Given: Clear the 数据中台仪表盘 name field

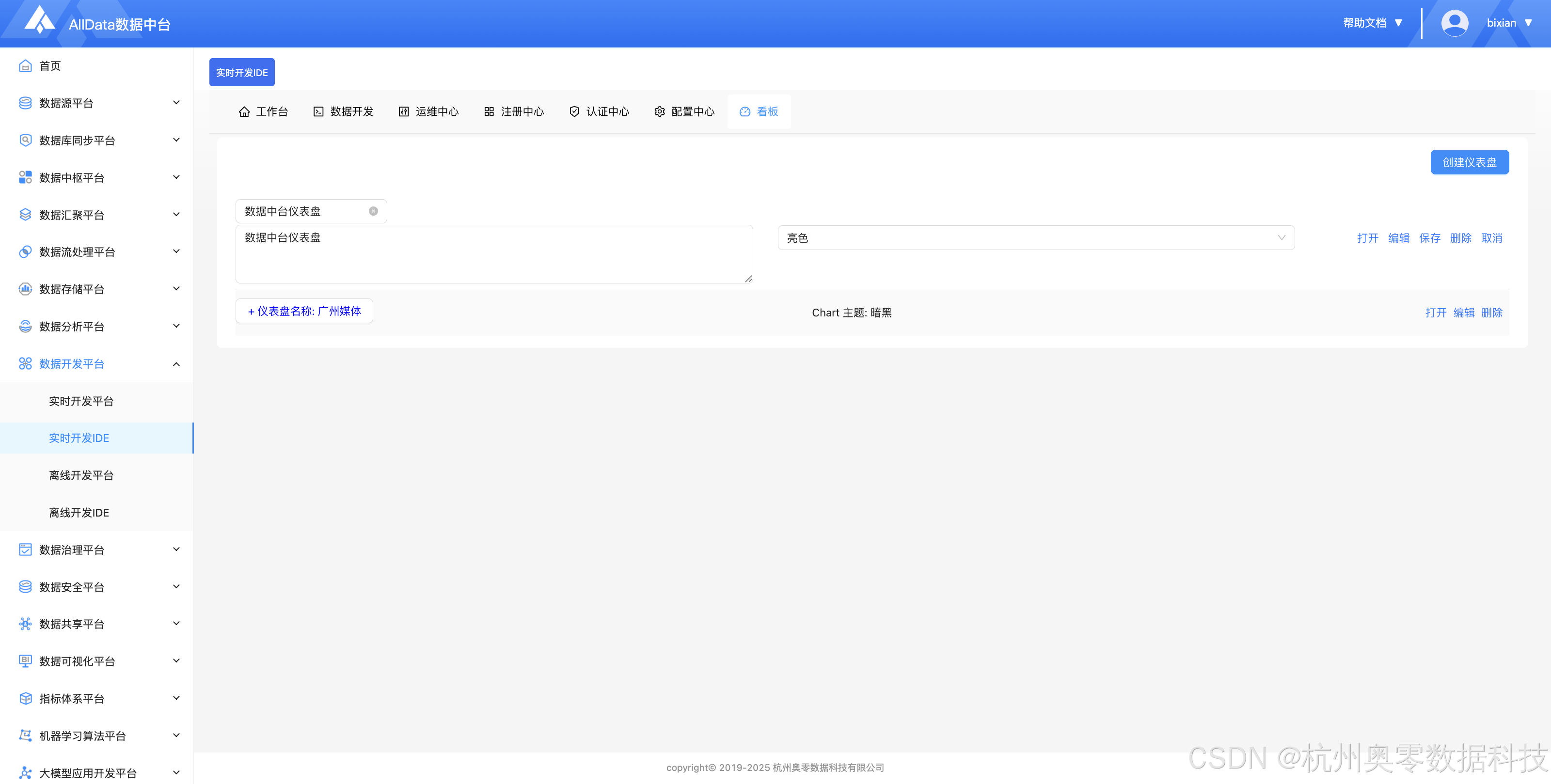Looking at the screenshot, I should click(373, 211).
